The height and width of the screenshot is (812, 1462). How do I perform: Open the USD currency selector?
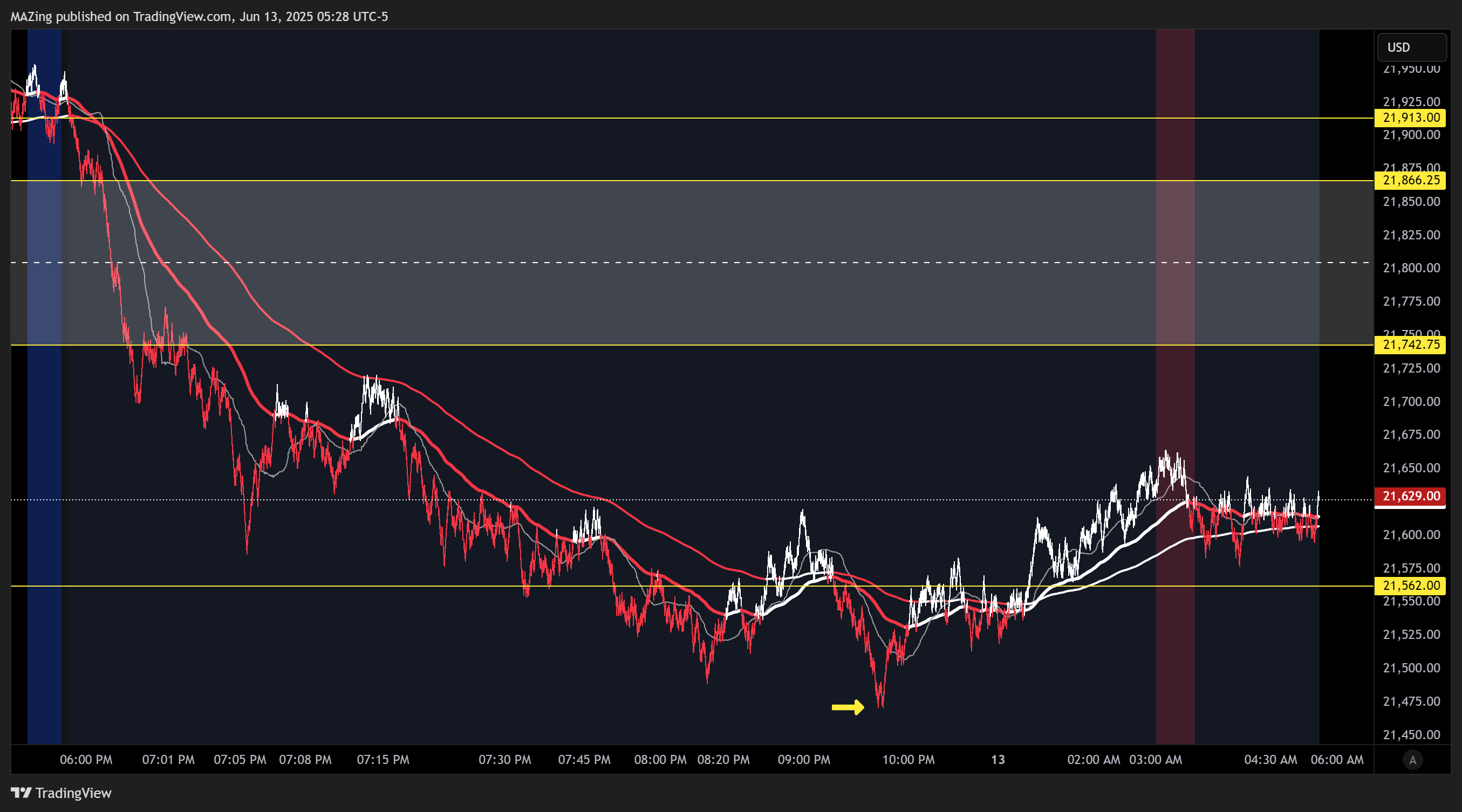(x=1411, y=47)
